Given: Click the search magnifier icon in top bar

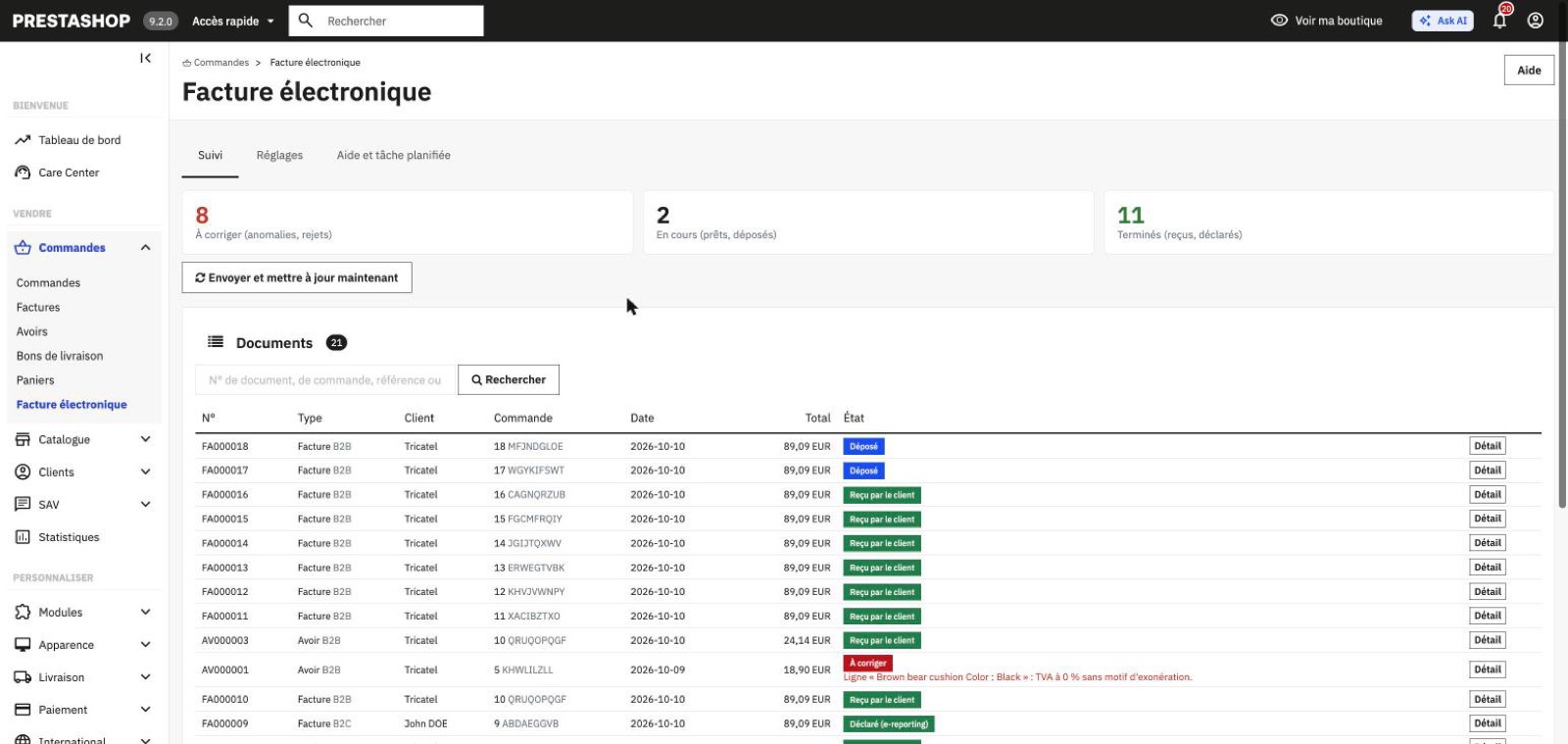Looking at the screenshot, I should coord(306,21).
